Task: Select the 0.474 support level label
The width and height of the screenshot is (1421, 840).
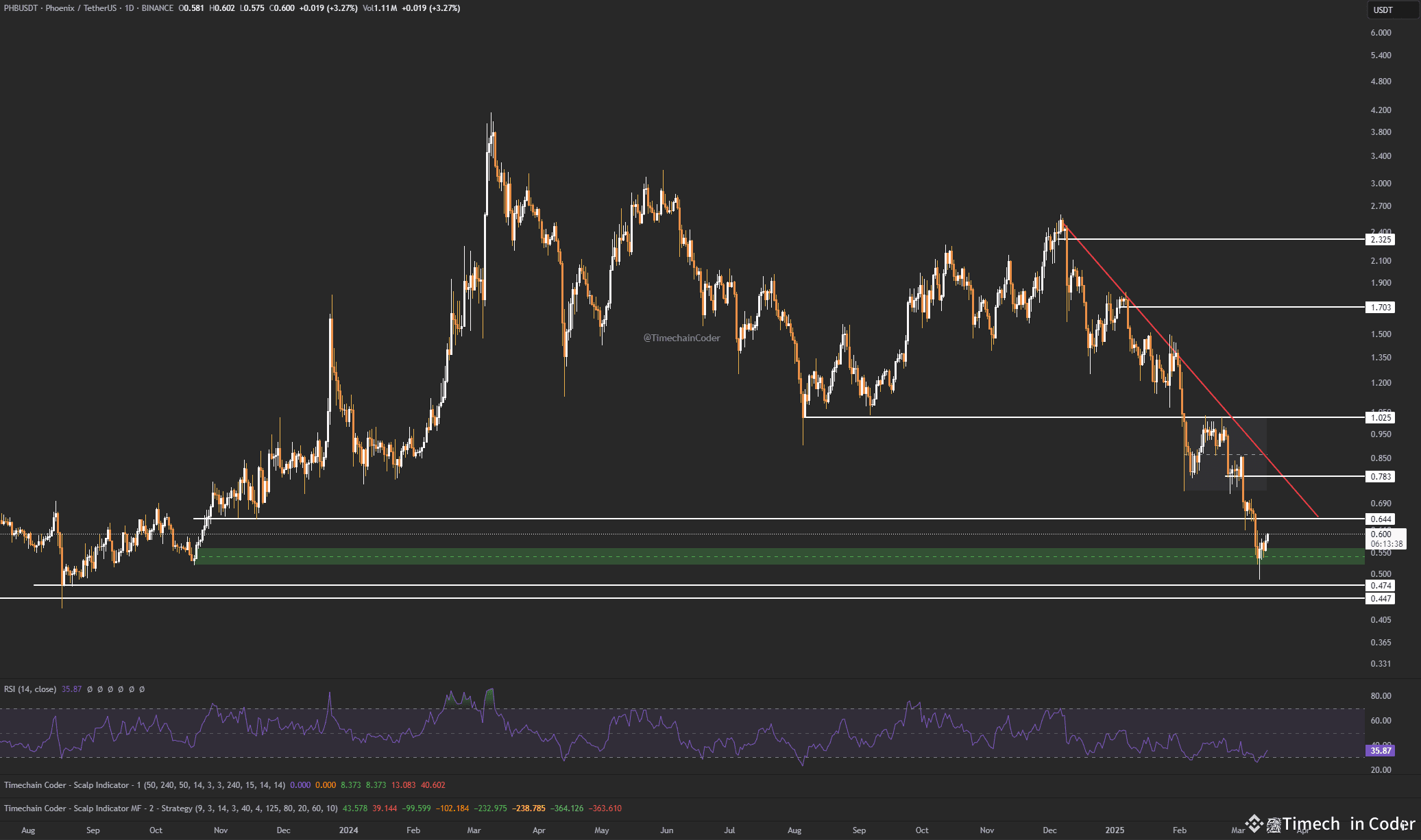Action: tap(1380, 586)
